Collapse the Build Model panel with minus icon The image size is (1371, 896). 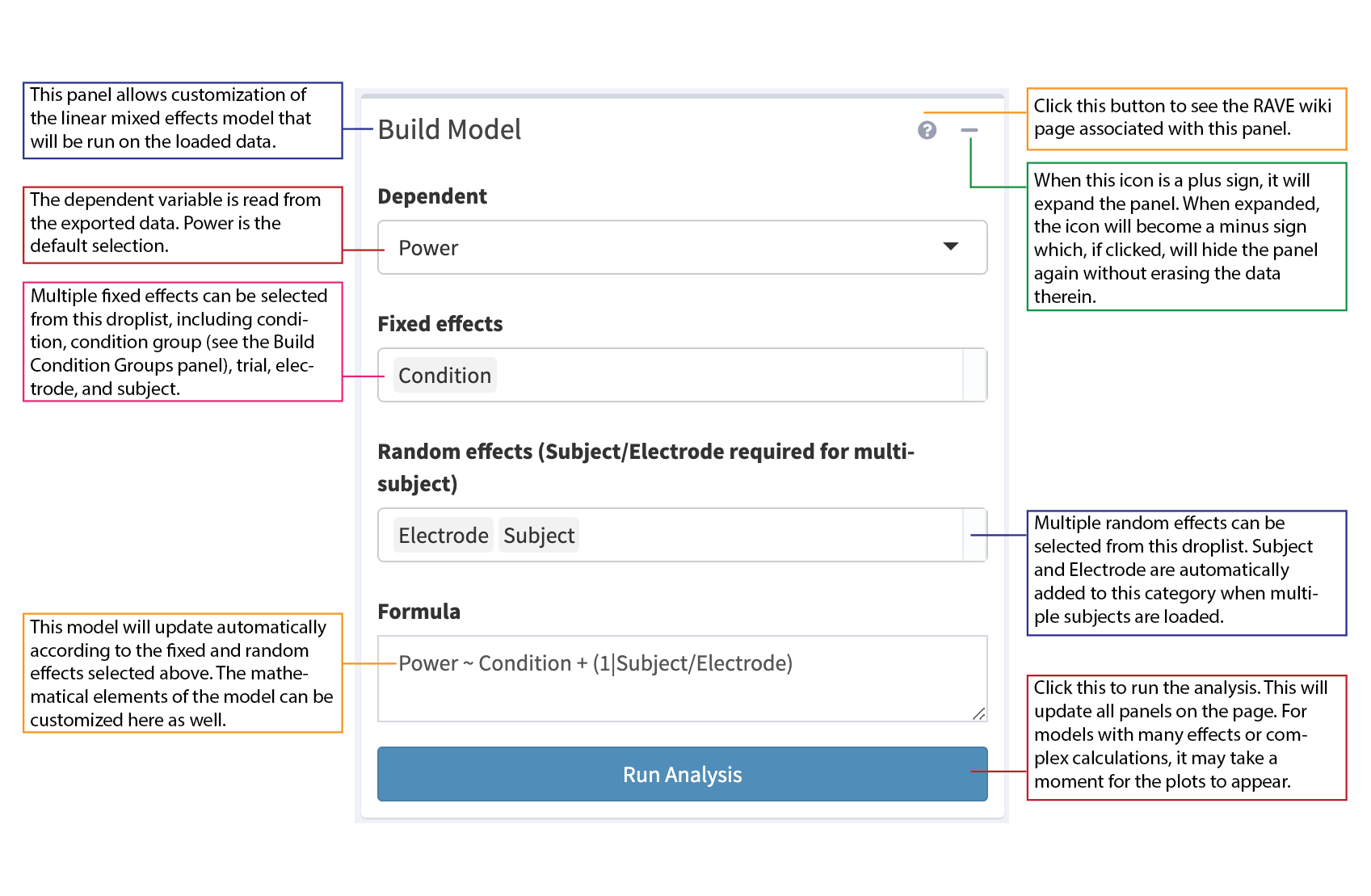pos(969,130)
